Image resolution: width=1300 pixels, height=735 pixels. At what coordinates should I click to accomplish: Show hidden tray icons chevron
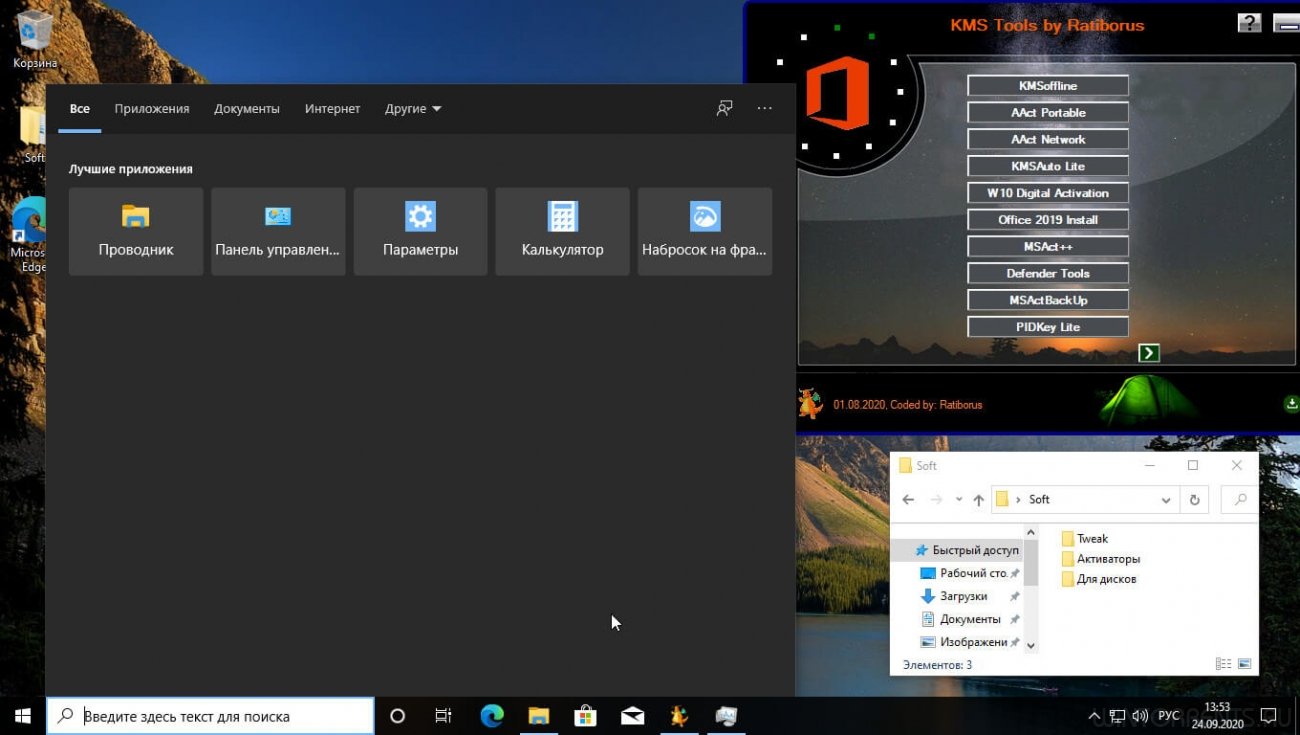pyautogui.click(x=1095, y=716)
